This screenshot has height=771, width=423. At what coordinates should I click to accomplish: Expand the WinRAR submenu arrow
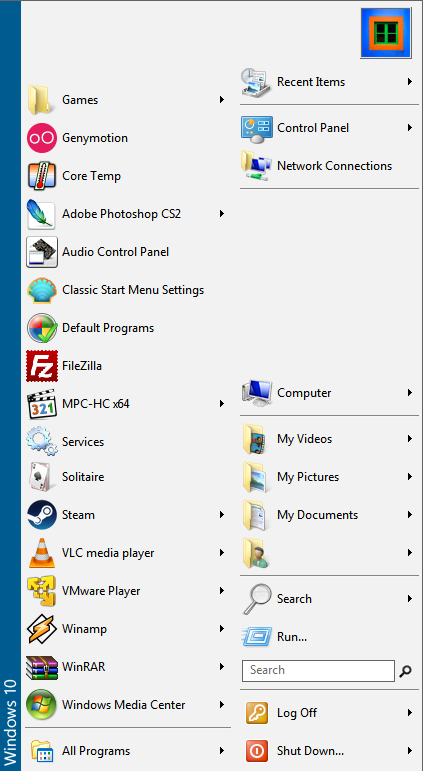pyautogui.click(x=222, y=667)
